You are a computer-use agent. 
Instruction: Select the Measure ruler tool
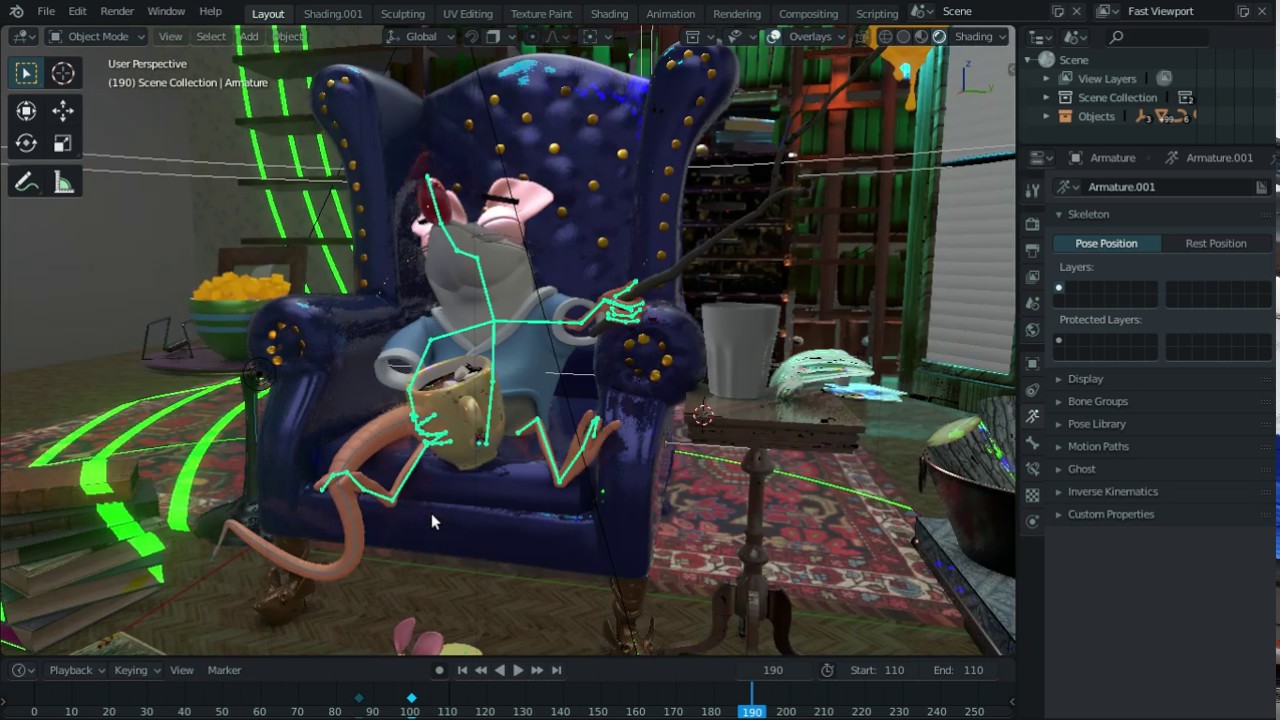point(63,182)
